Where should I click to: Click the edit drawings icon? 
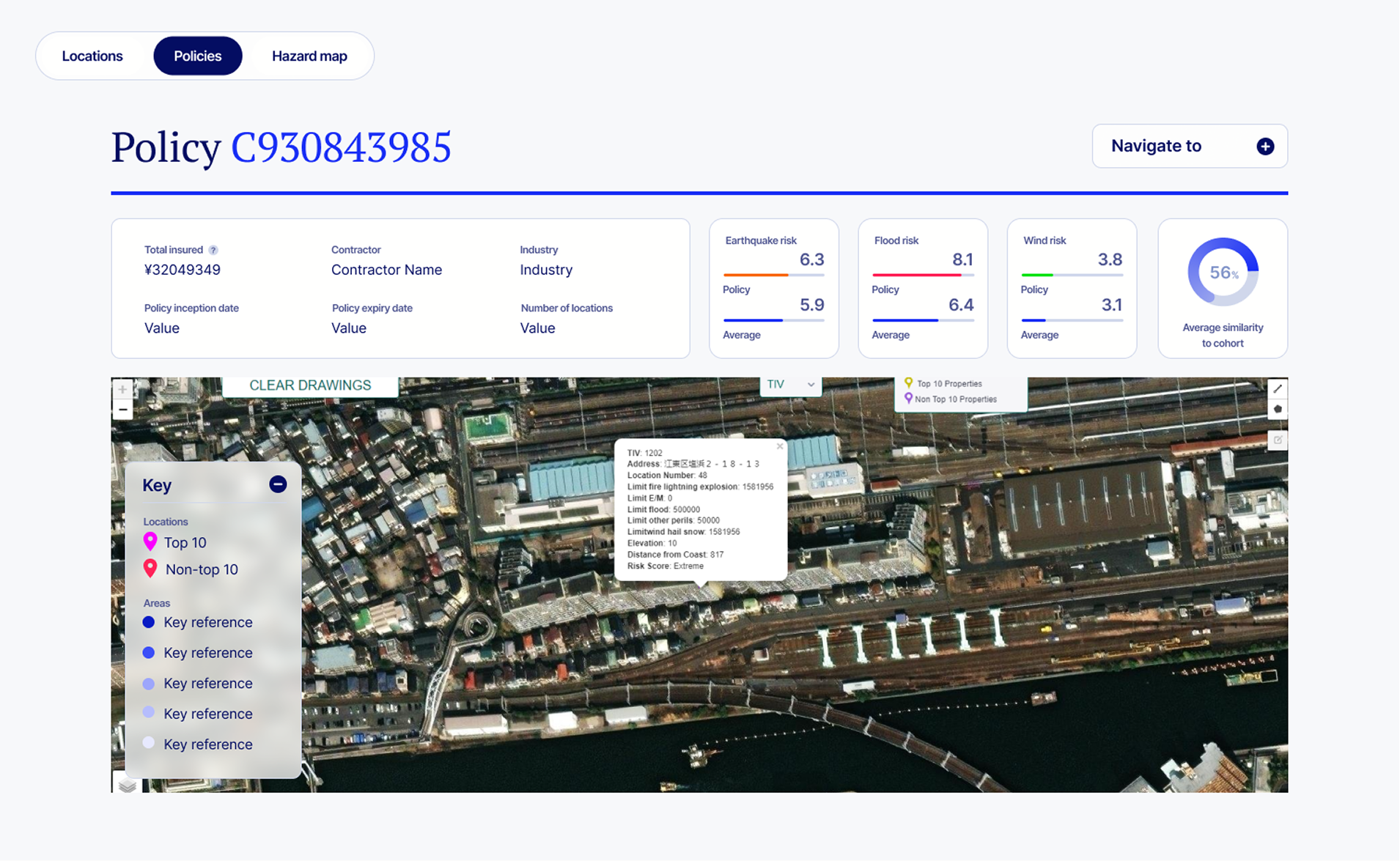(1278, 440)
